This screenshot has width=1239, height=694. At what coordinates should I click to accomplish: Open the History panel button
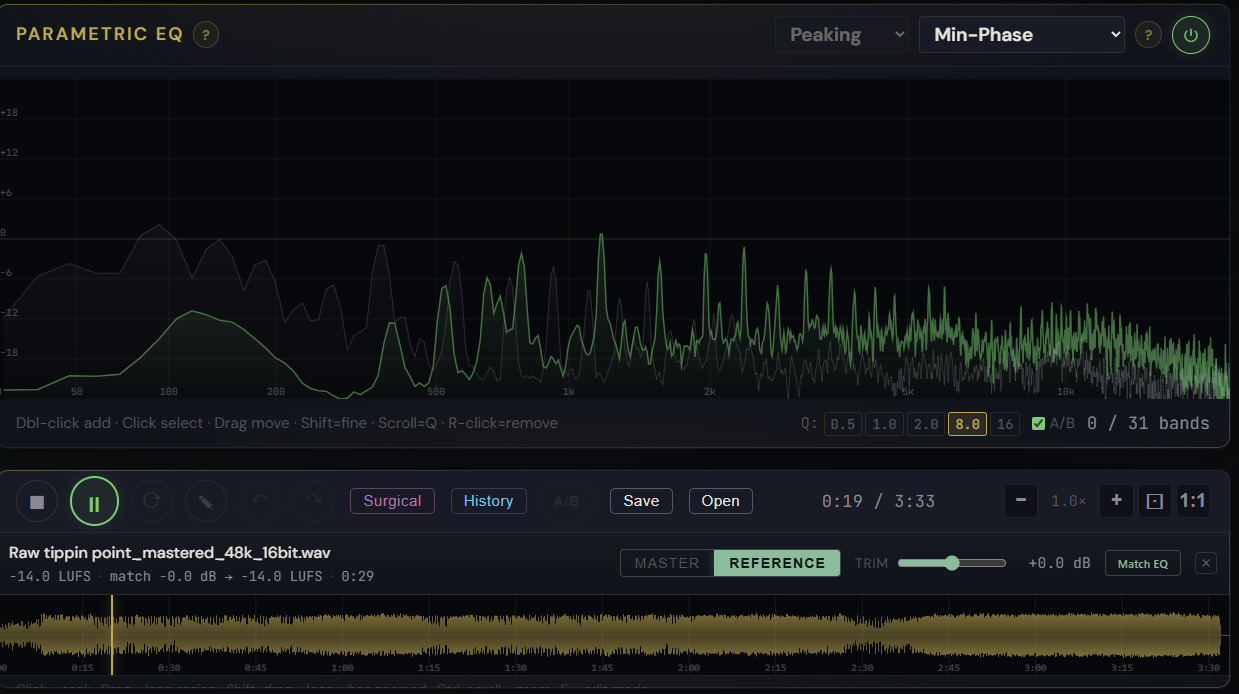(x=488, y=501)
